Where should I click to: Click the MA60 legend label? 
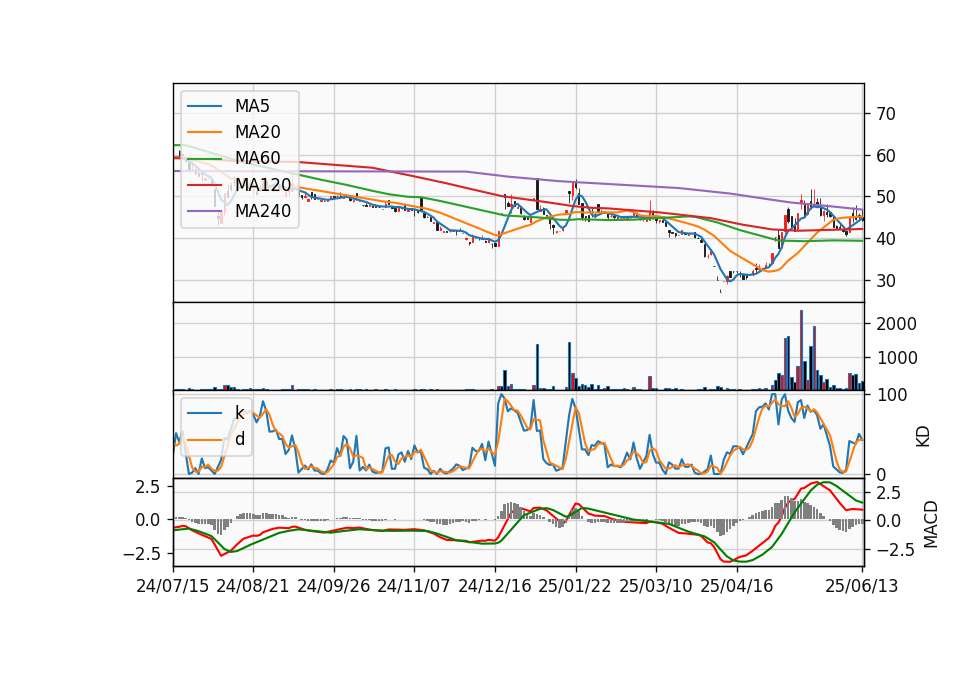[257, 158]
